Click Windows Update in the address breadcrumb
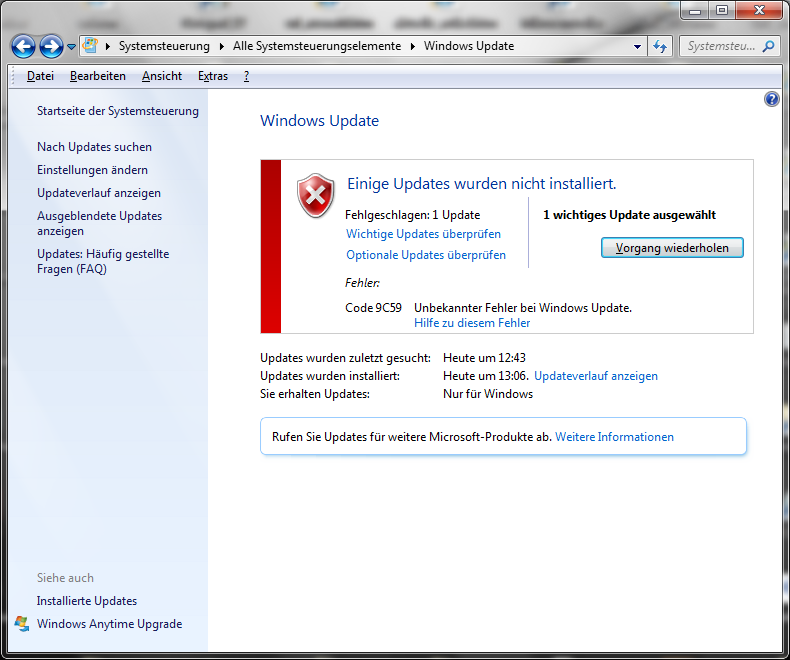The height and width of the screenshot is (660, 790). click(x=469, y=46)
